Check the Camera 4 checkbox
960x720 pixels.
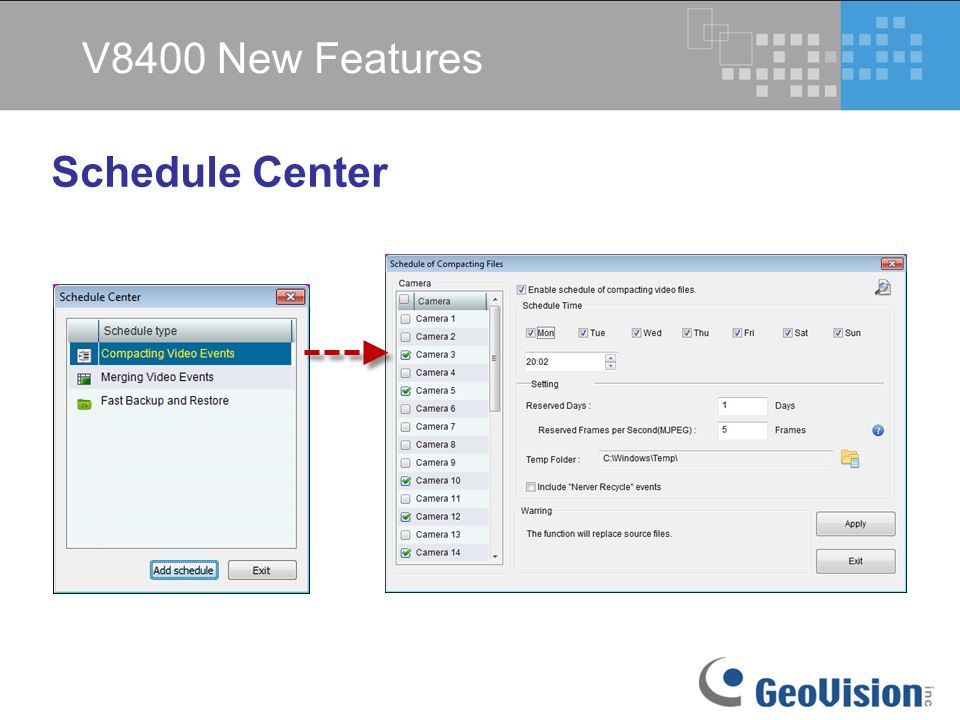click(405, 373)
